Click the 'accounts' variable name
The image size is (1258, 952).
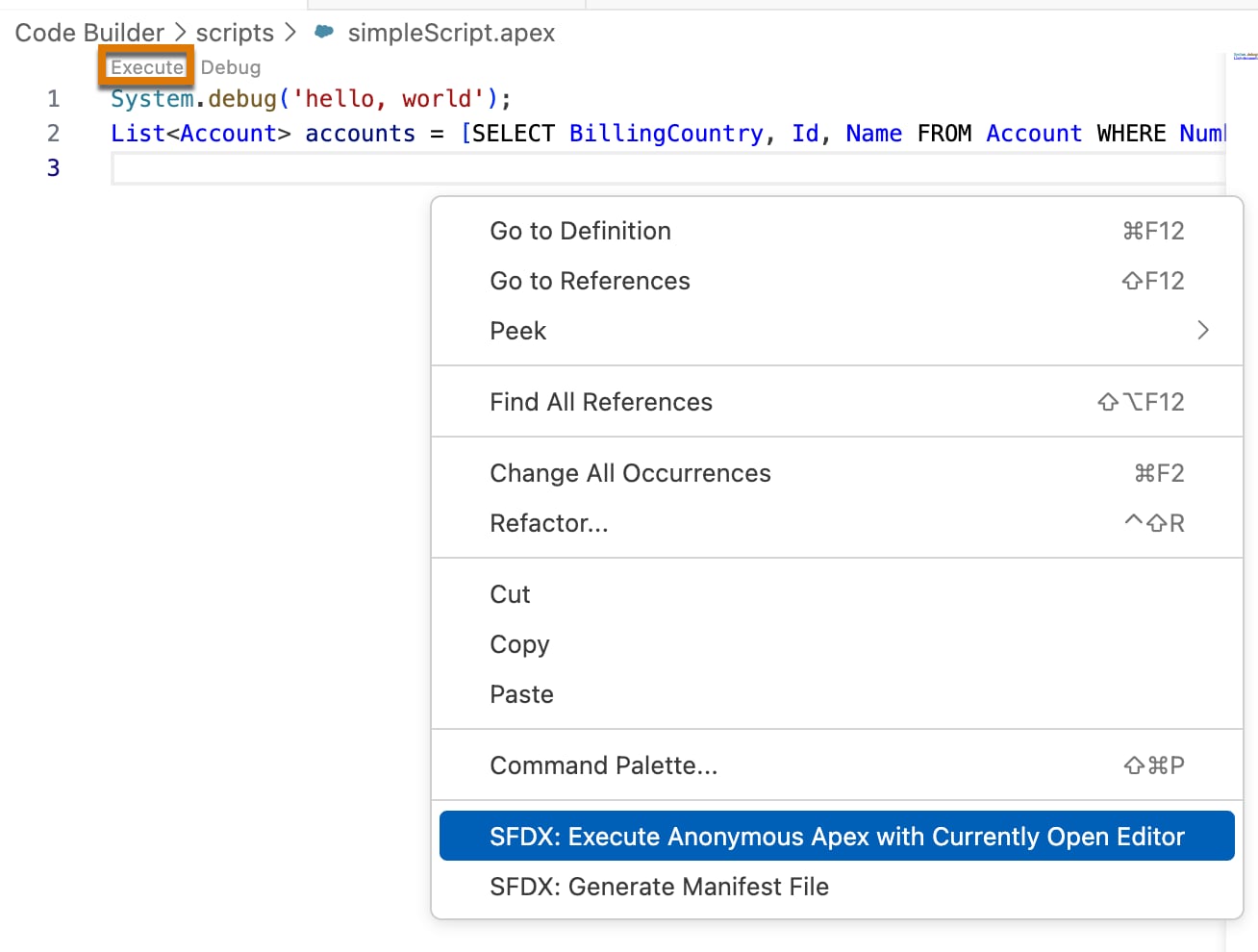point(361,133)
